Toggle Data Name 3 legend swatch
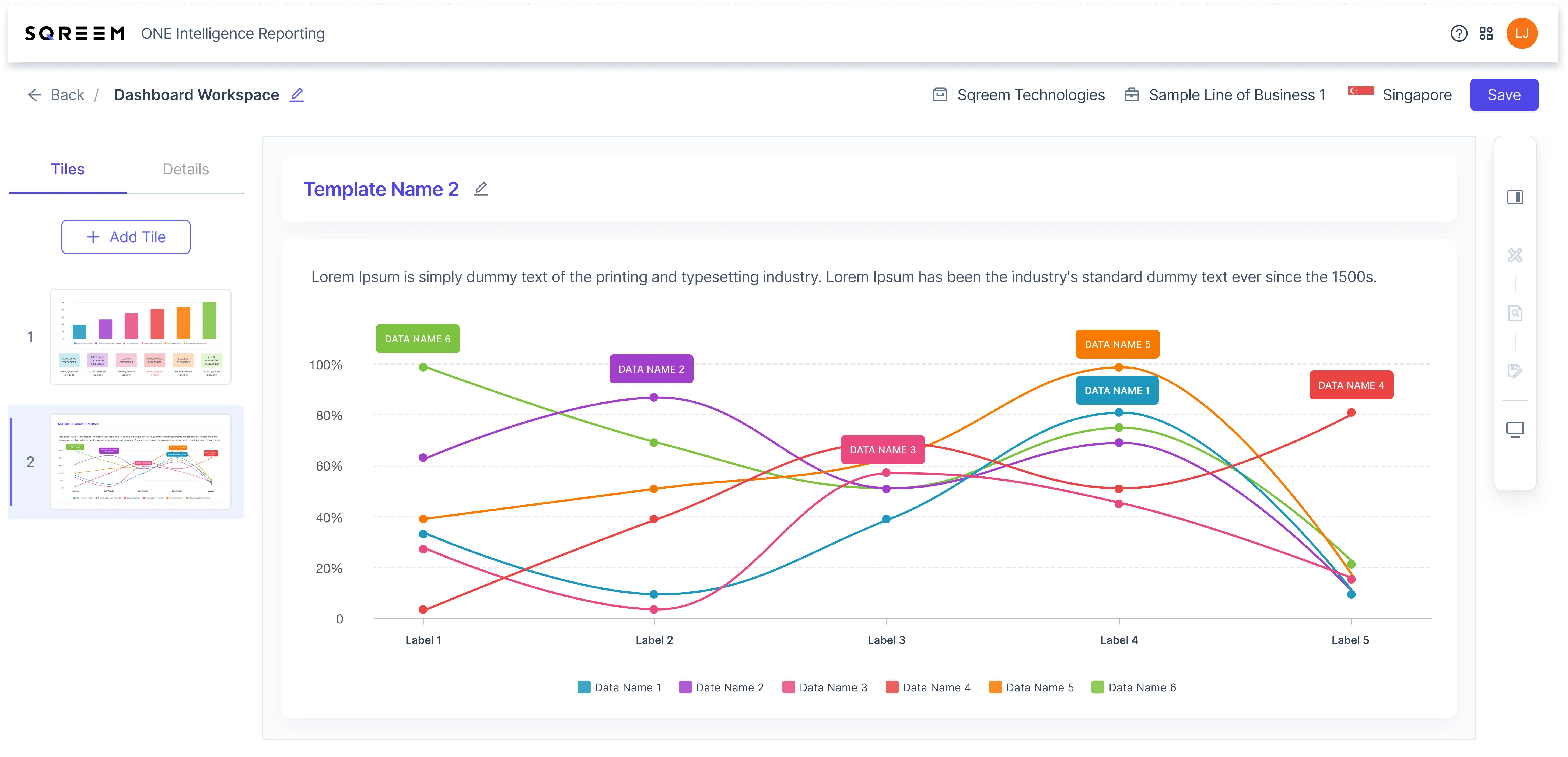 [788, 687]
